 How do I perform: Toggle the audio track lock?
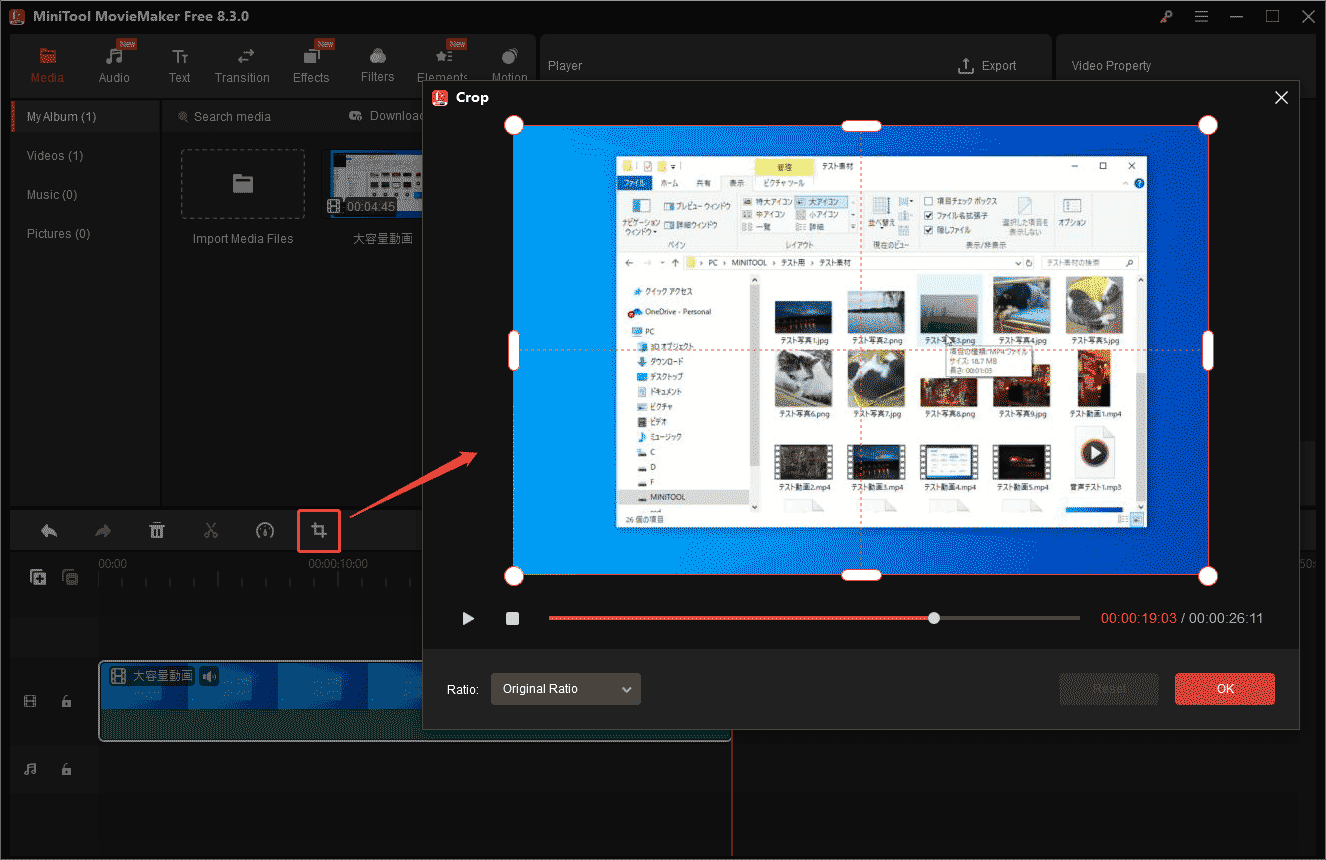(x=66, y=769)
